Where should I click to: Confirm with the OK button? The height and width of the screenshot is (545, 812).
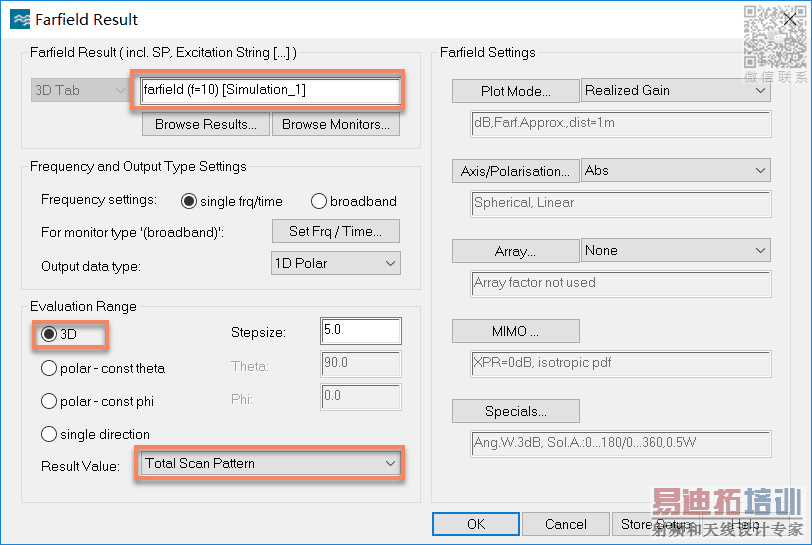476,524
